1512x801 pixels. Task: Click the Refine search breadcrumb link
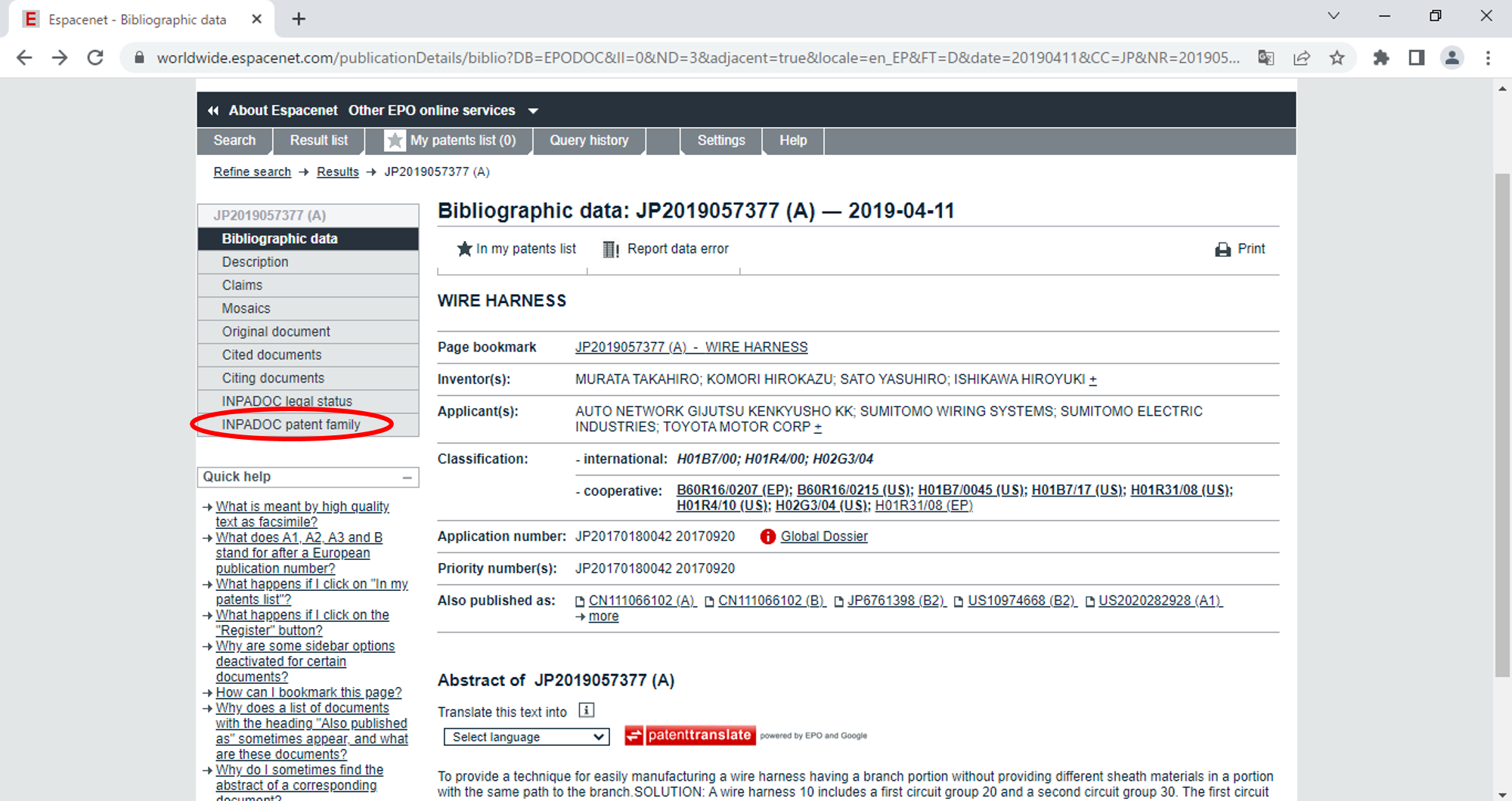(x=252, y=172)
